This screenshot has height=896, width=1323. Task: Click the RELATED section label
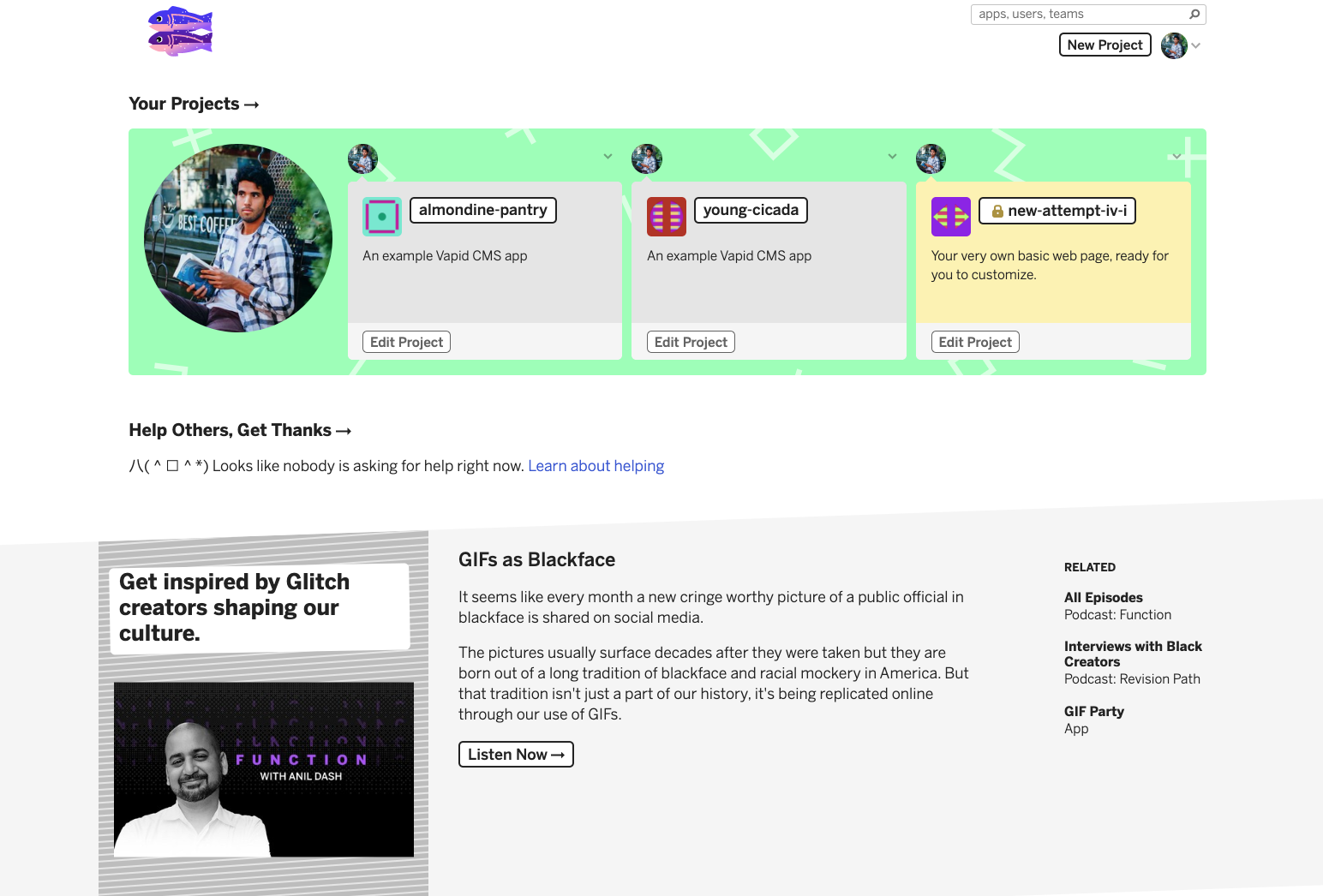[1090, 567]
